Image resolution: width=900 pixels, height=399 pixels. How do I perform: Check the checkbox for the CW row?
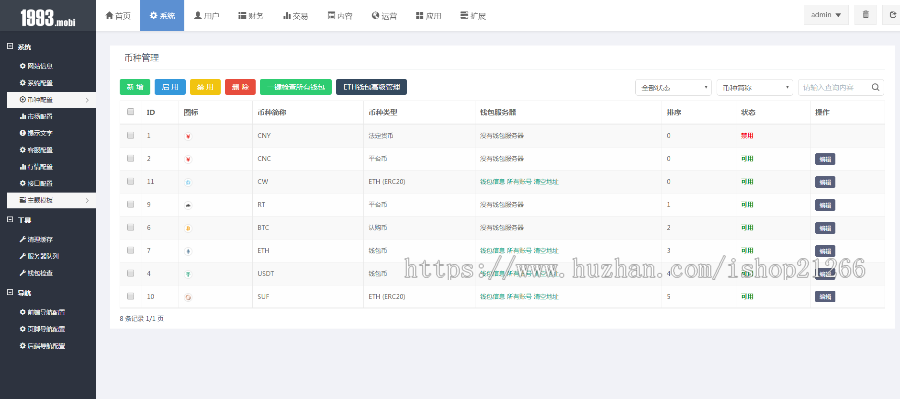pos(130,181)
